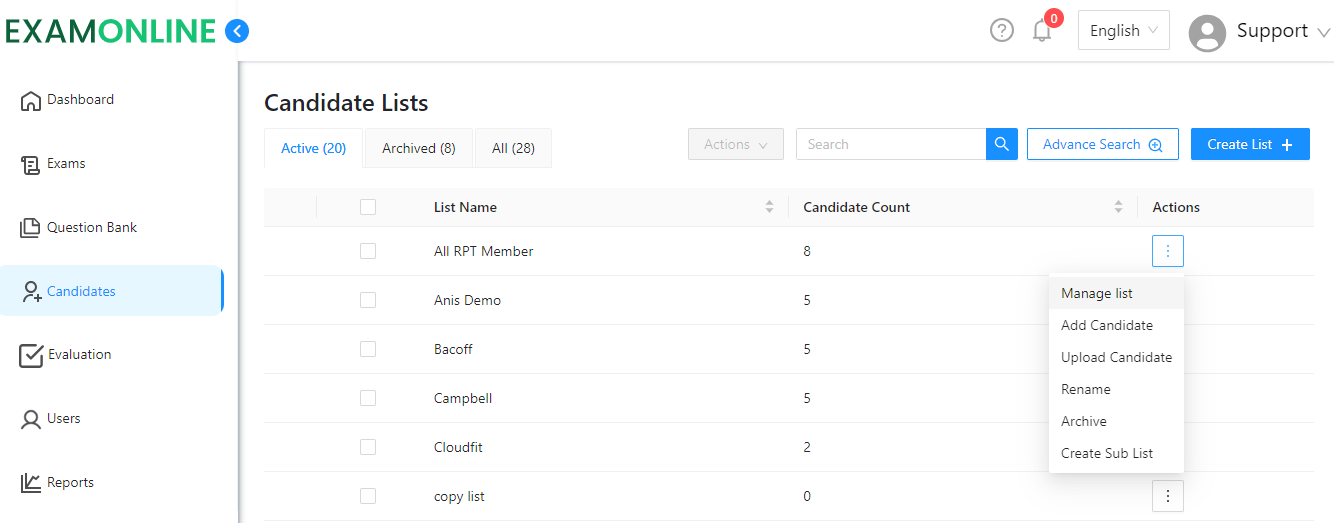1334x523 pixels.
Task: Expand the Support user menu
Action: [x=1259, y=32]
